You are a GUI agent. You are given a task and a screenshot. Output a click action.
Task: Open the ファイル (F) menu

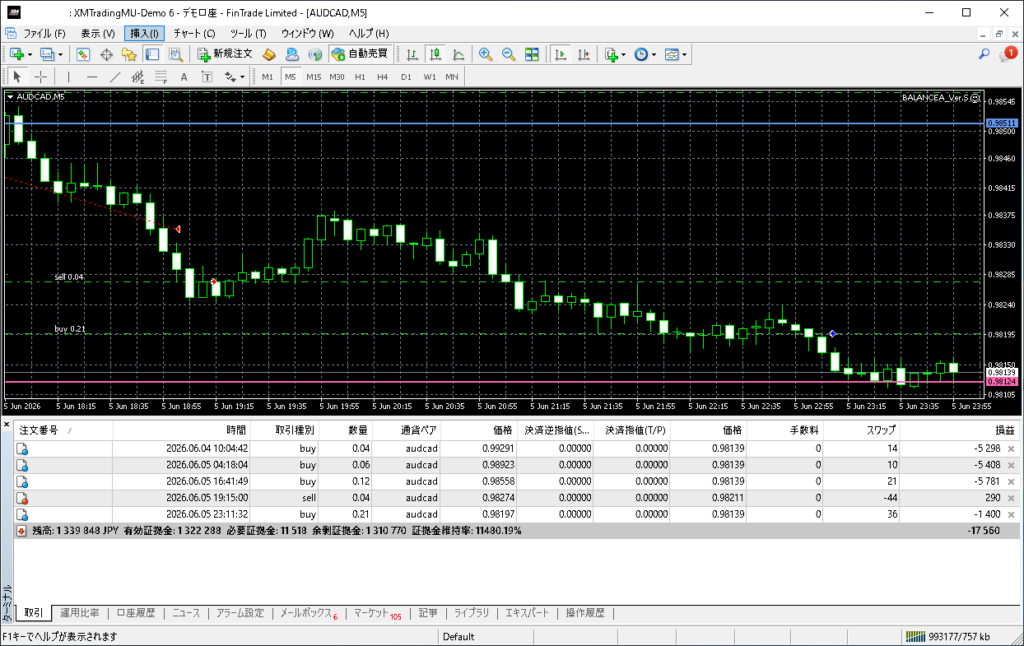click(43, 33)
